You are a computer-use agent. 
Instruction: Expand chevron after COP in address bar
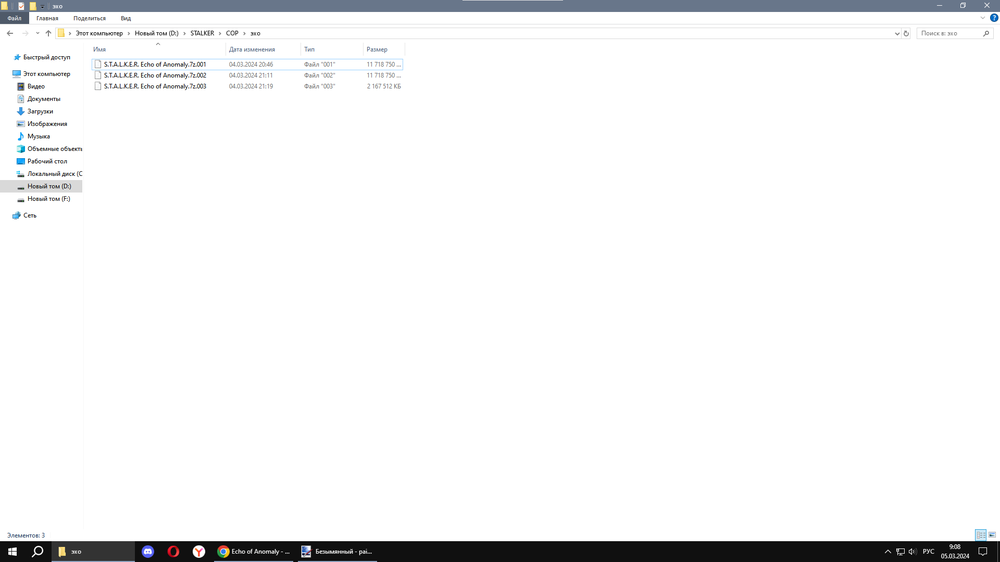(244, 33)
